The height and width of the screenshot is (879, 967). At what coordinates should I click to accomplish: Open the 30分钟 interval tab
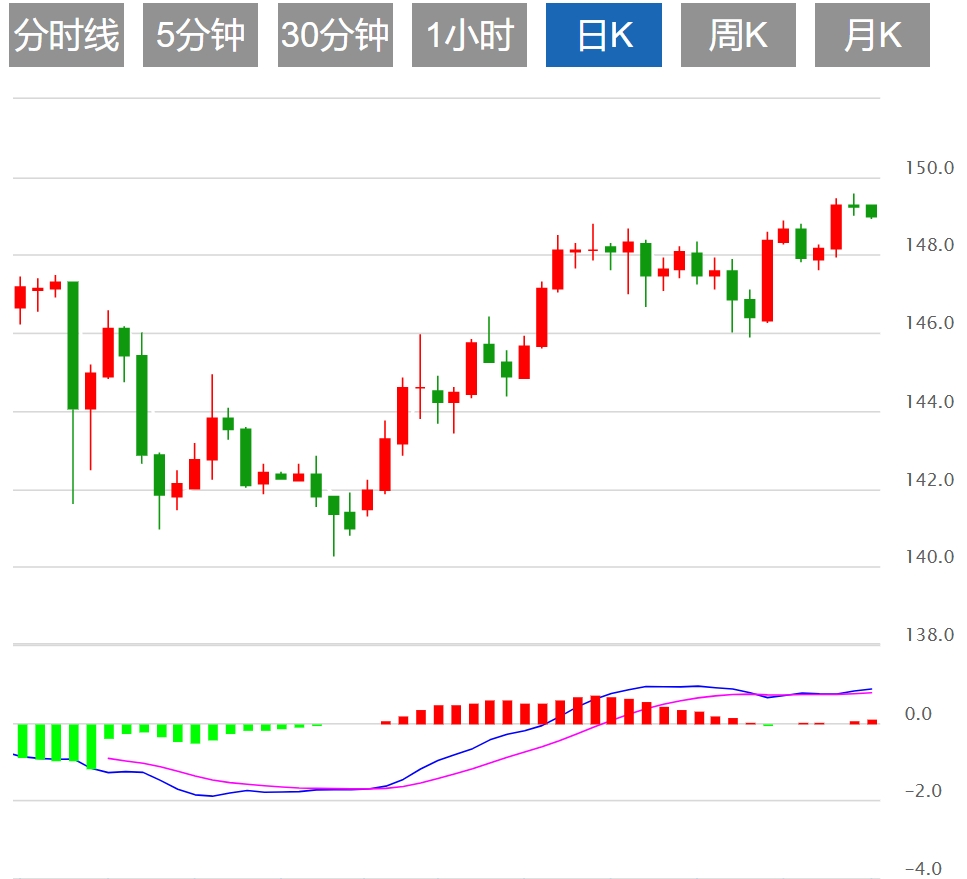335,35
